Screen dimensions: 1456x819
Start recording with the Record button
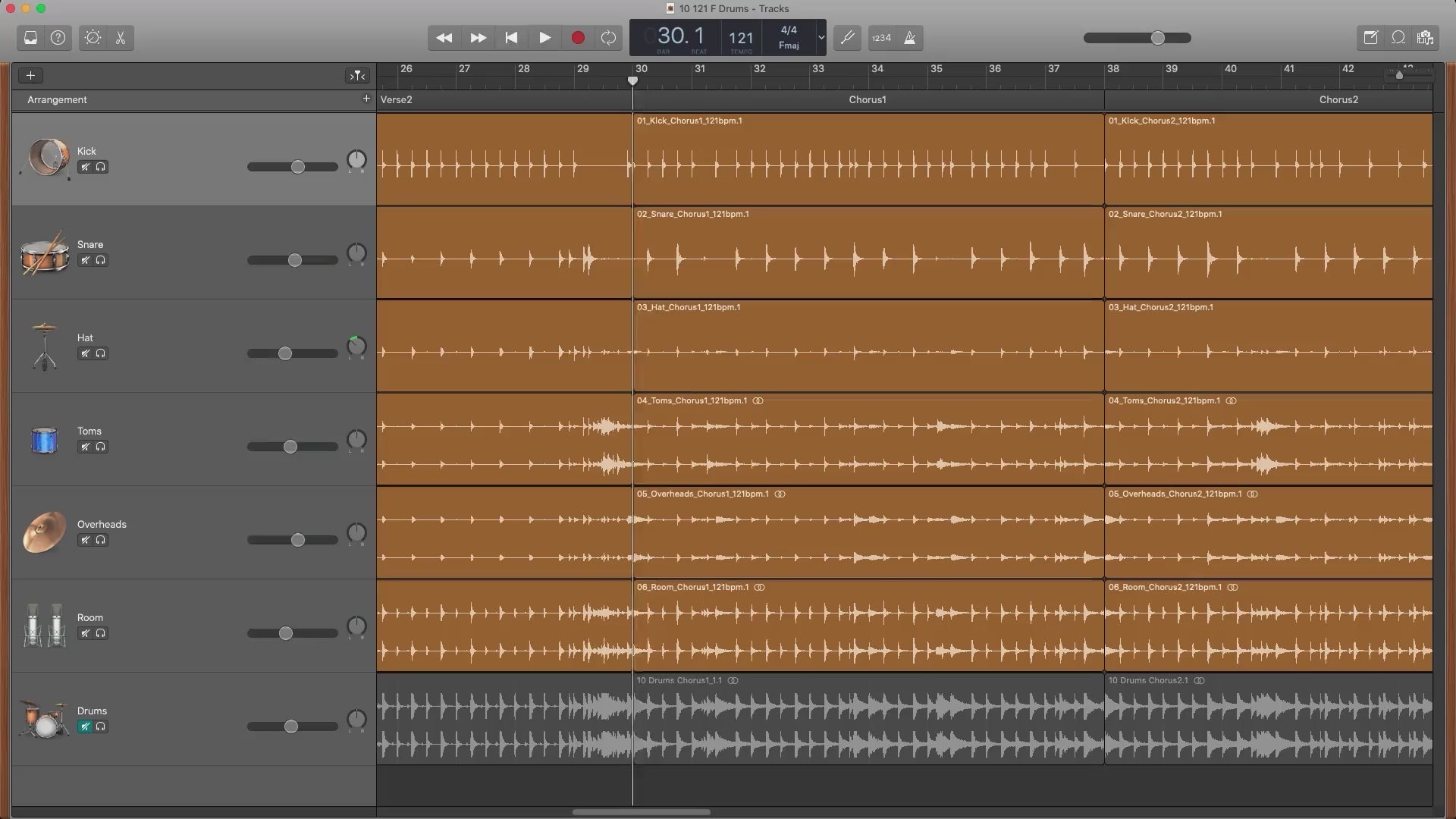pos(578,38)
